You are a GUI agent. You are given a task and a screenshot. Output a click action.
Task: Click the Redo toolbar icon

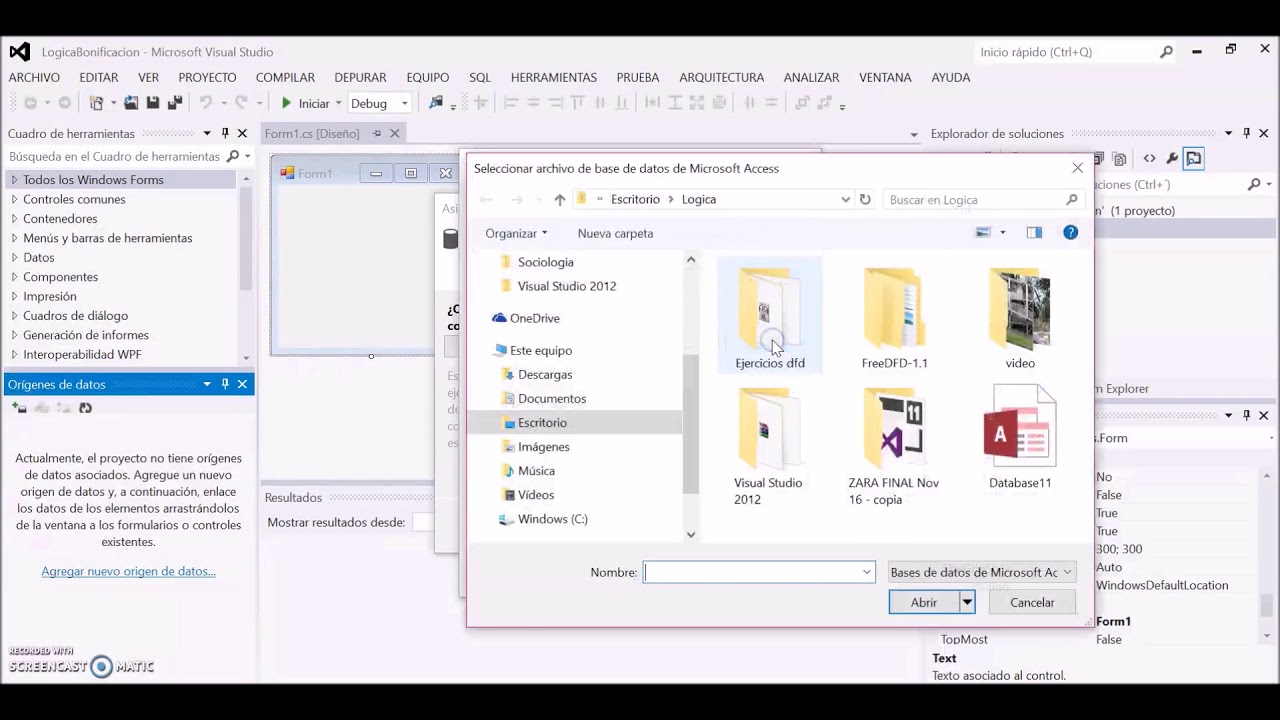[x=241, y=103]
